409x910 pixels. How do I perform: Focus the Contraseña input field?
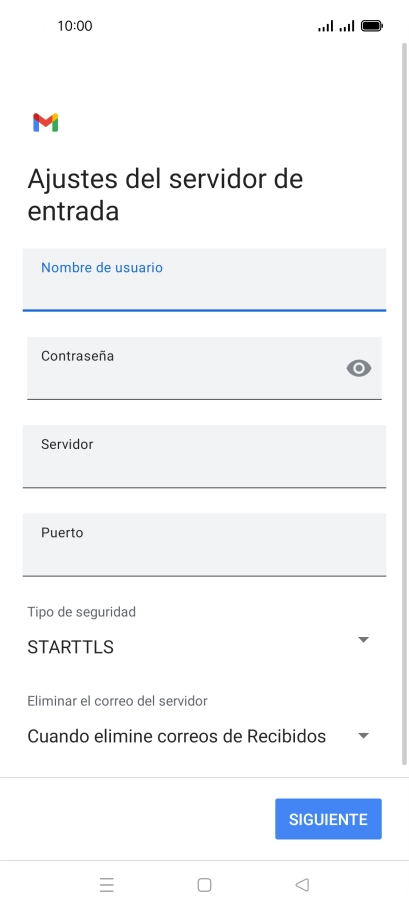[x=204, y=368]
